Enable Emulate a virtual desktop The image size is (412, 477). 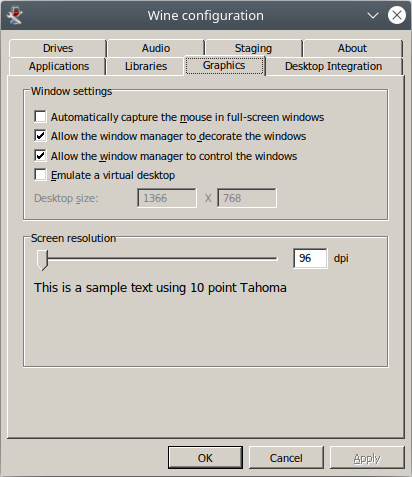pos(40,175)
